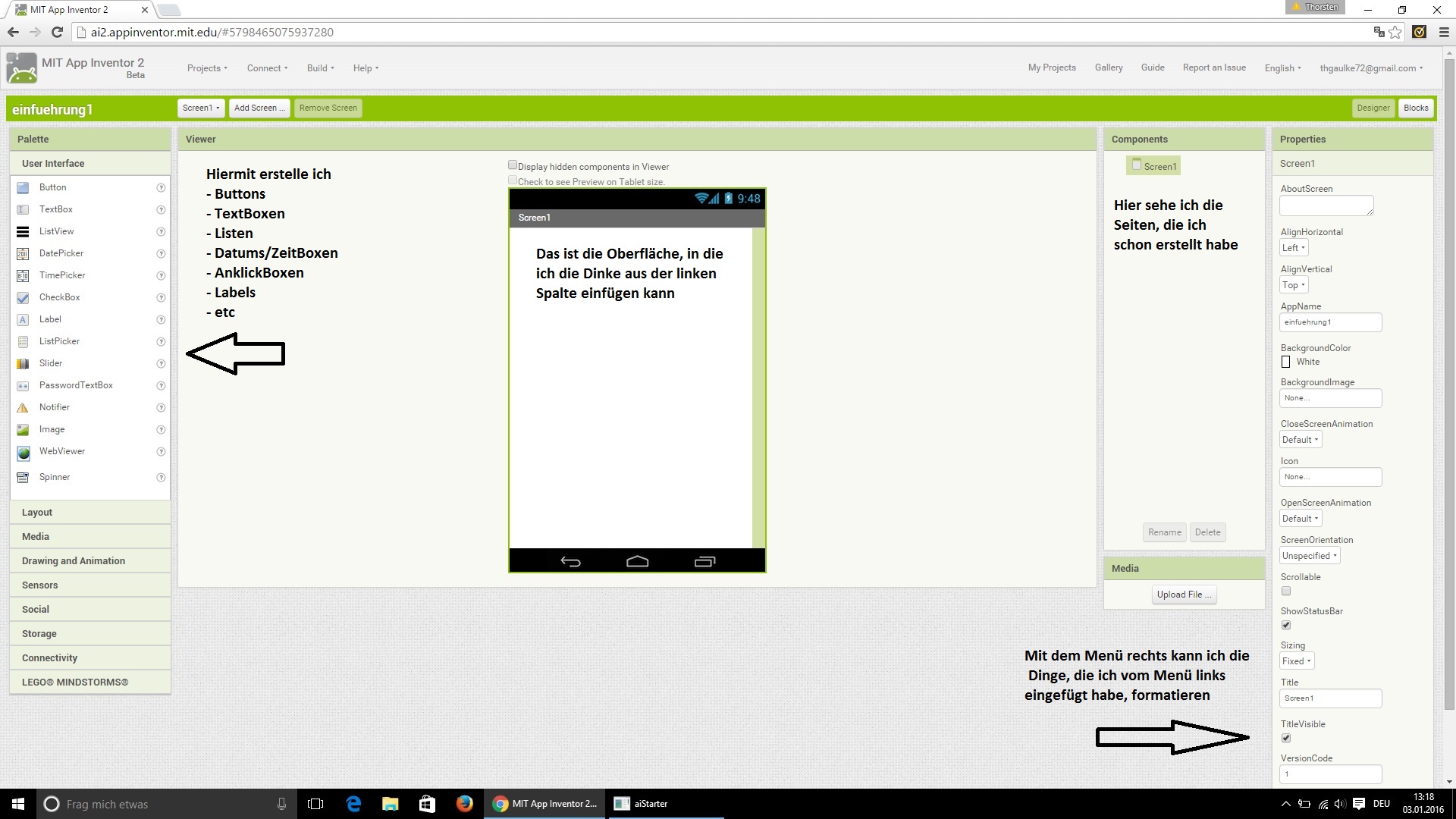Click the BackgroundImage None field
The height and width of the screenshot is (819, 1456).
tap(1331, 398)
